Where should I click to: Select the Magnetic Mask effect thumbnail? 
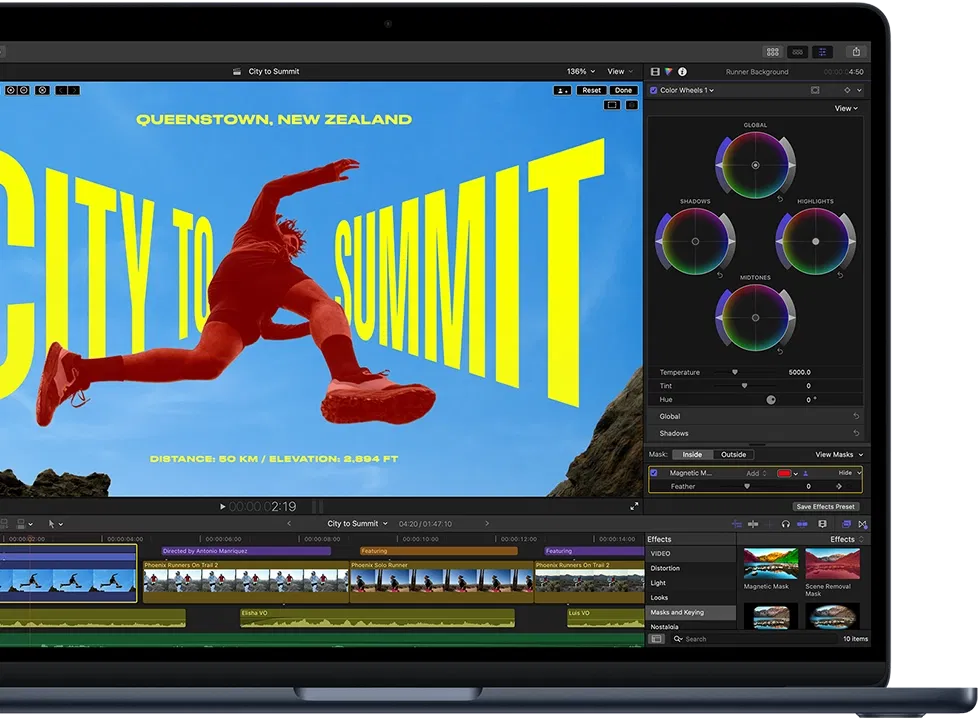click(770, 564)
